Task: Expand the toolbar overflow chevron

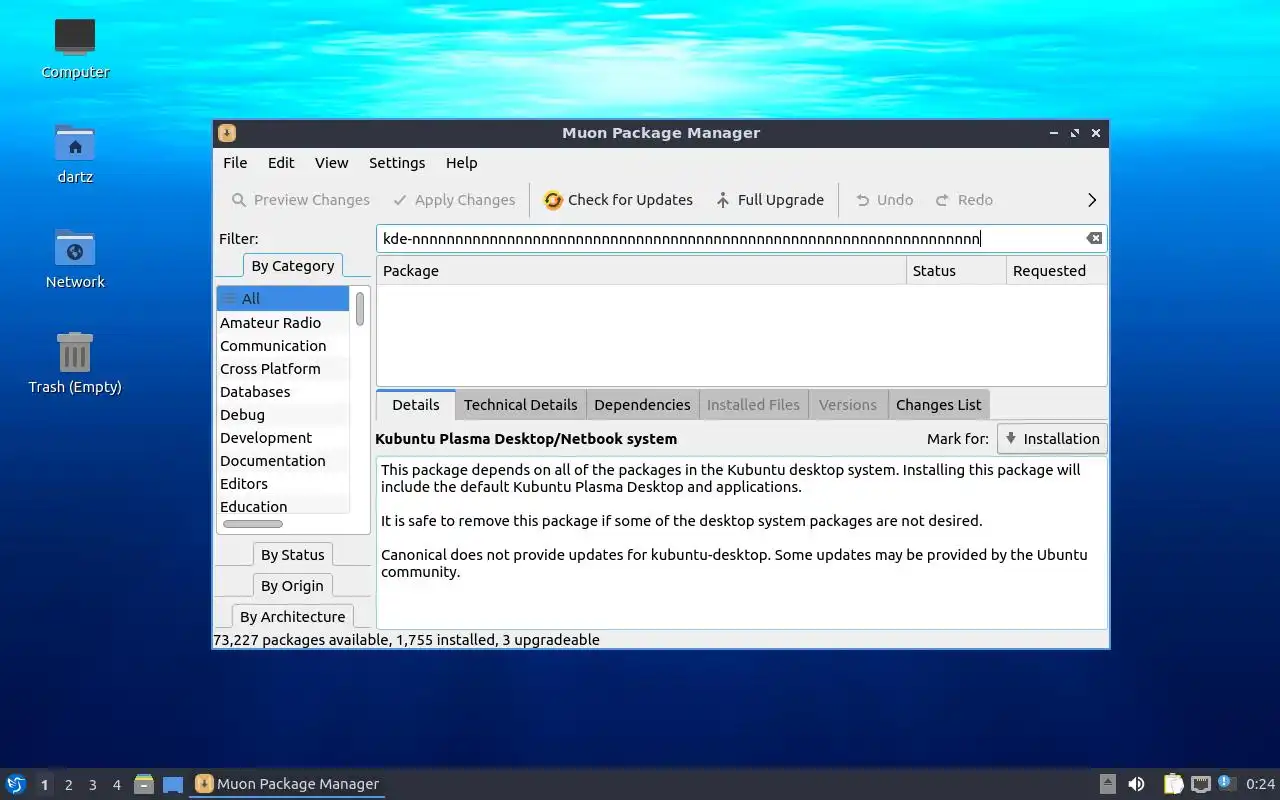Action: 1091,200
